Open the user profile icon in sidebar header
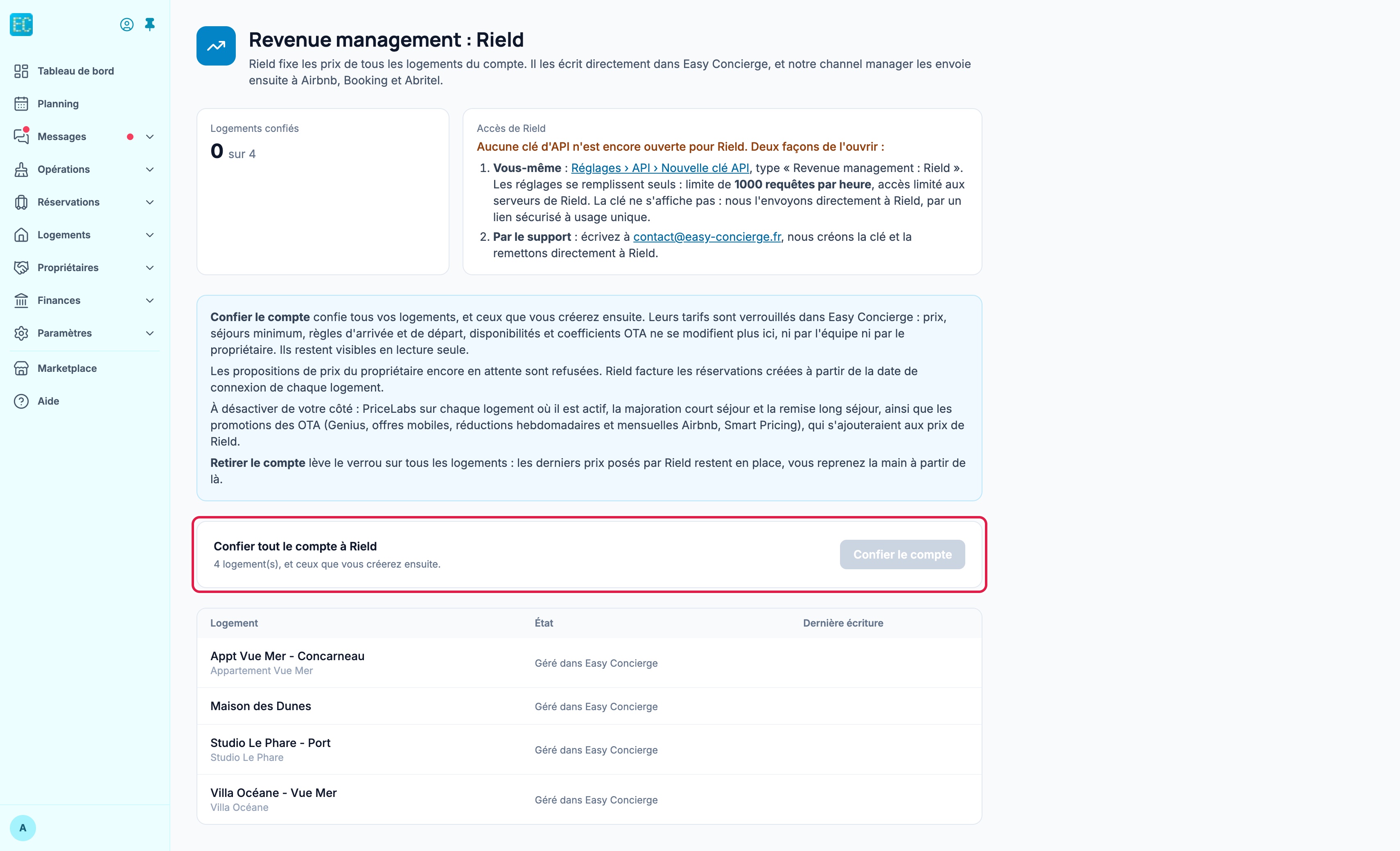 [127, 25]
